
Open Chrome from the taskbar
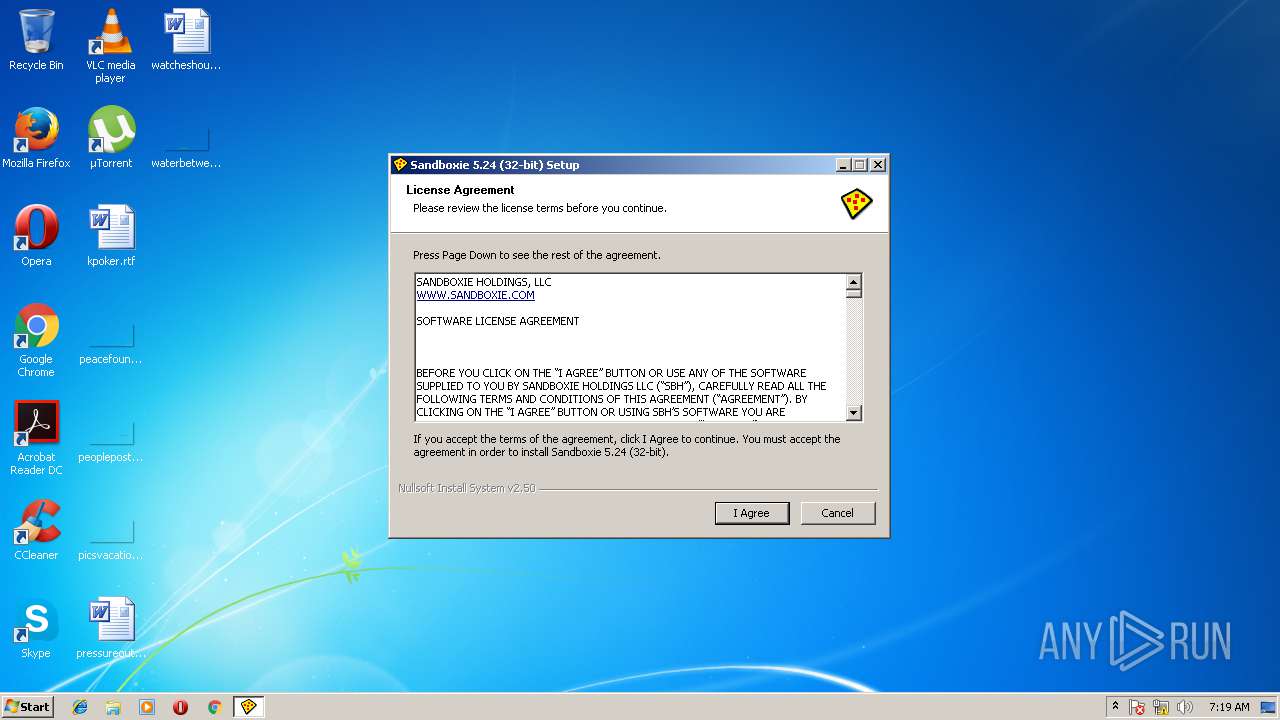point(214,707)
